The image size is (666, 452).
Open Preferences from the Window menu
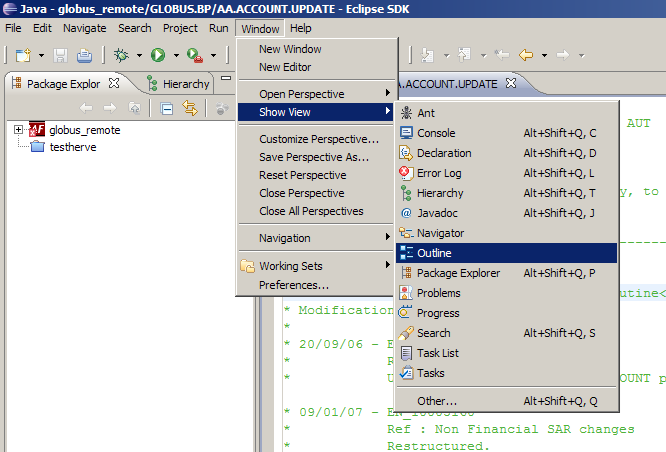click(293, 285)
